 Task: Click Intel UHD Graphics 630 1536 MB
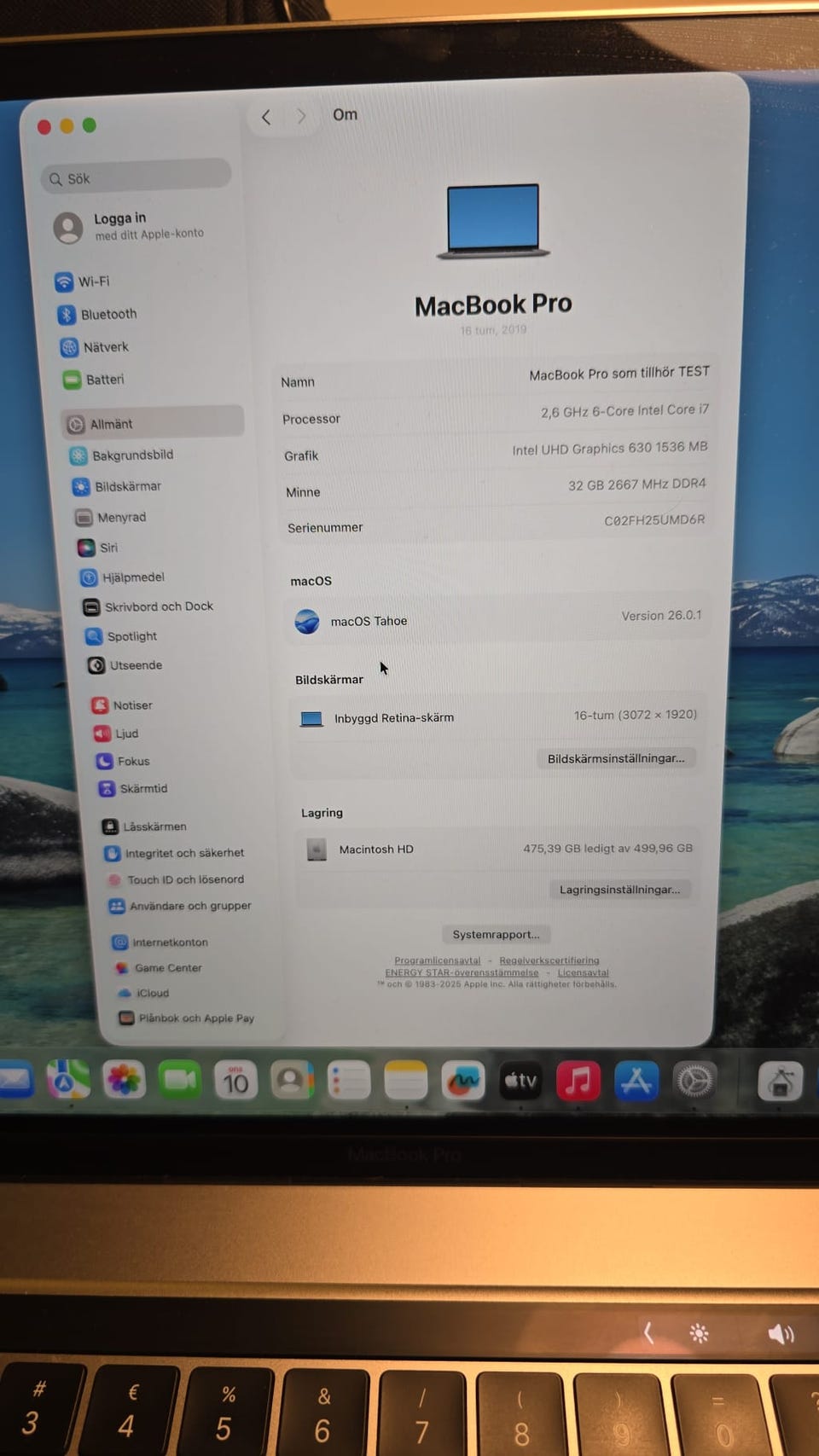point(610,448)
